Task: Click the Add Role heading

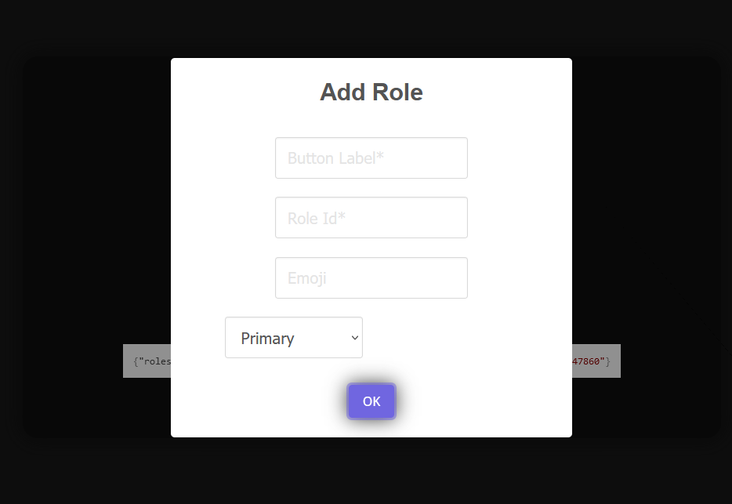Action: point(371,93)
